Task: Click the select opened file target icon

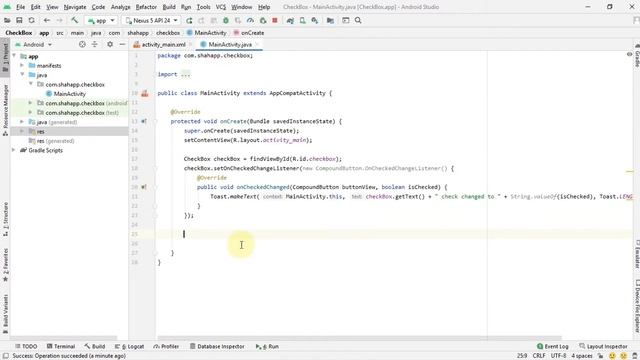Action: (x=82, y=44)
